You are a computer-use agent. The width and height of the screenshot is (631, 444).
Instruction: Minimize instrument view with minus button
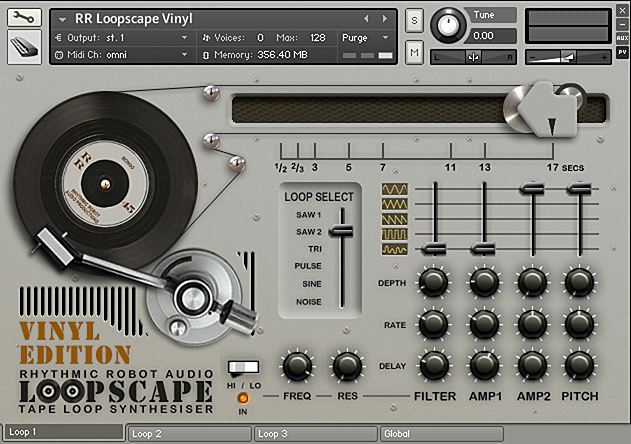pyautogui.click(x=622, y=25)
